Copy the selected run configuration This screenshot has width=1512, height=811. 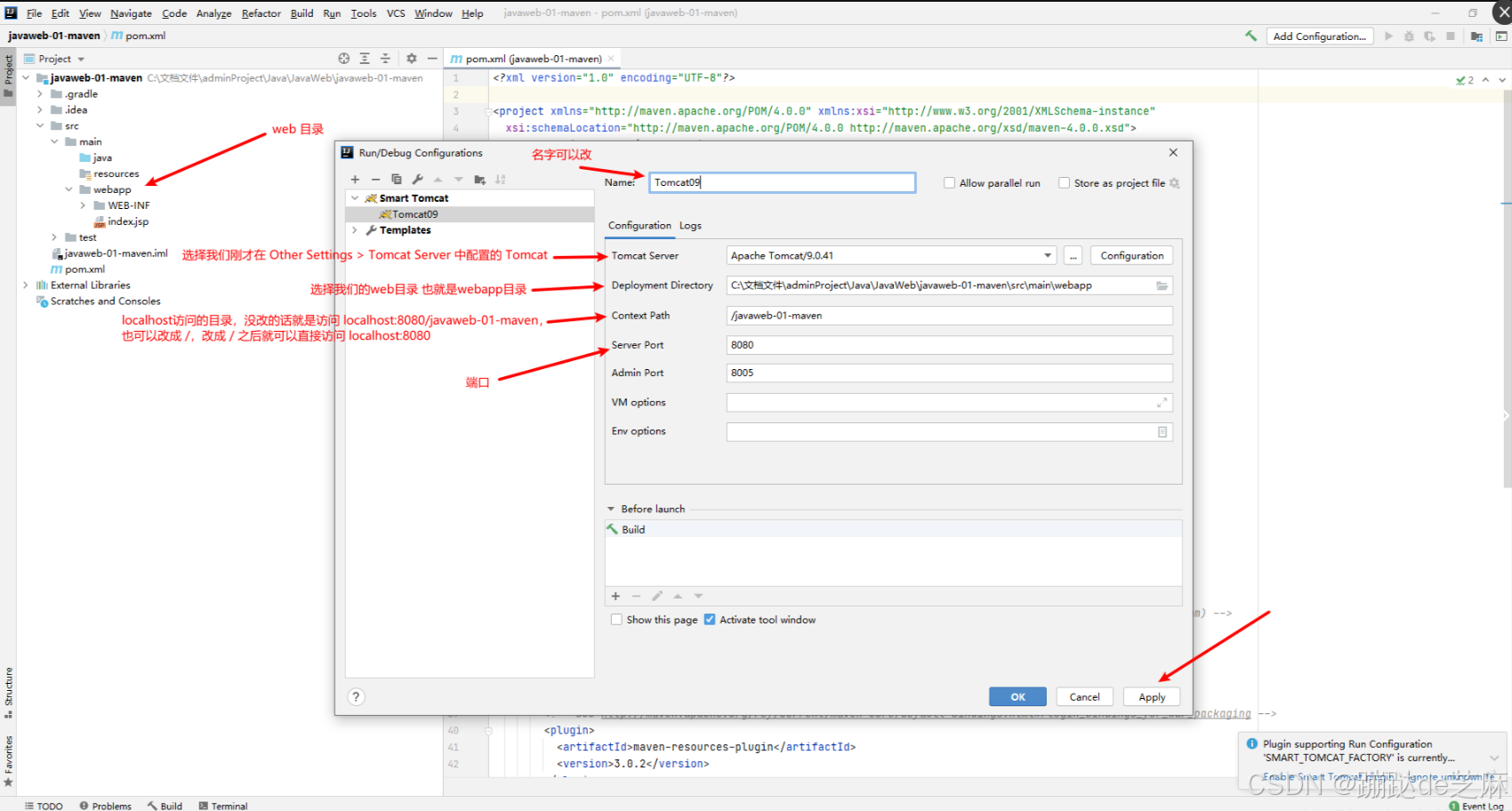[397, 180]
